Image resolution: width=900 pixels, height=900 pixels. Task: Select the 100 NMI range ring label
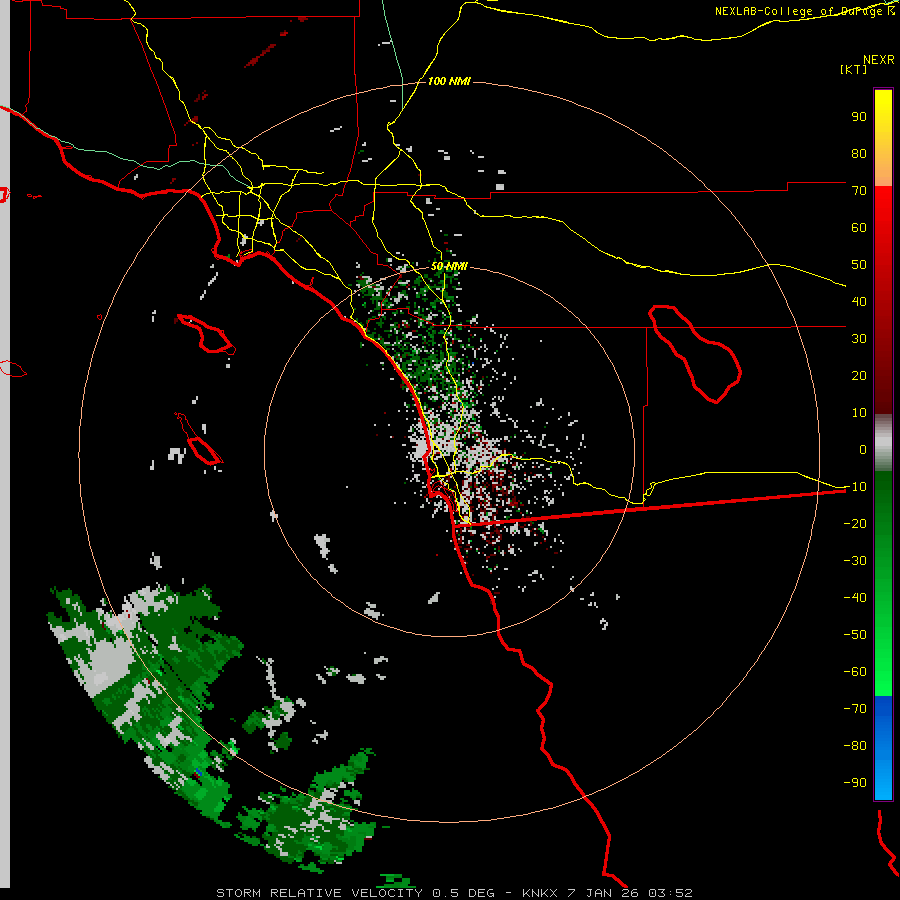449,81
